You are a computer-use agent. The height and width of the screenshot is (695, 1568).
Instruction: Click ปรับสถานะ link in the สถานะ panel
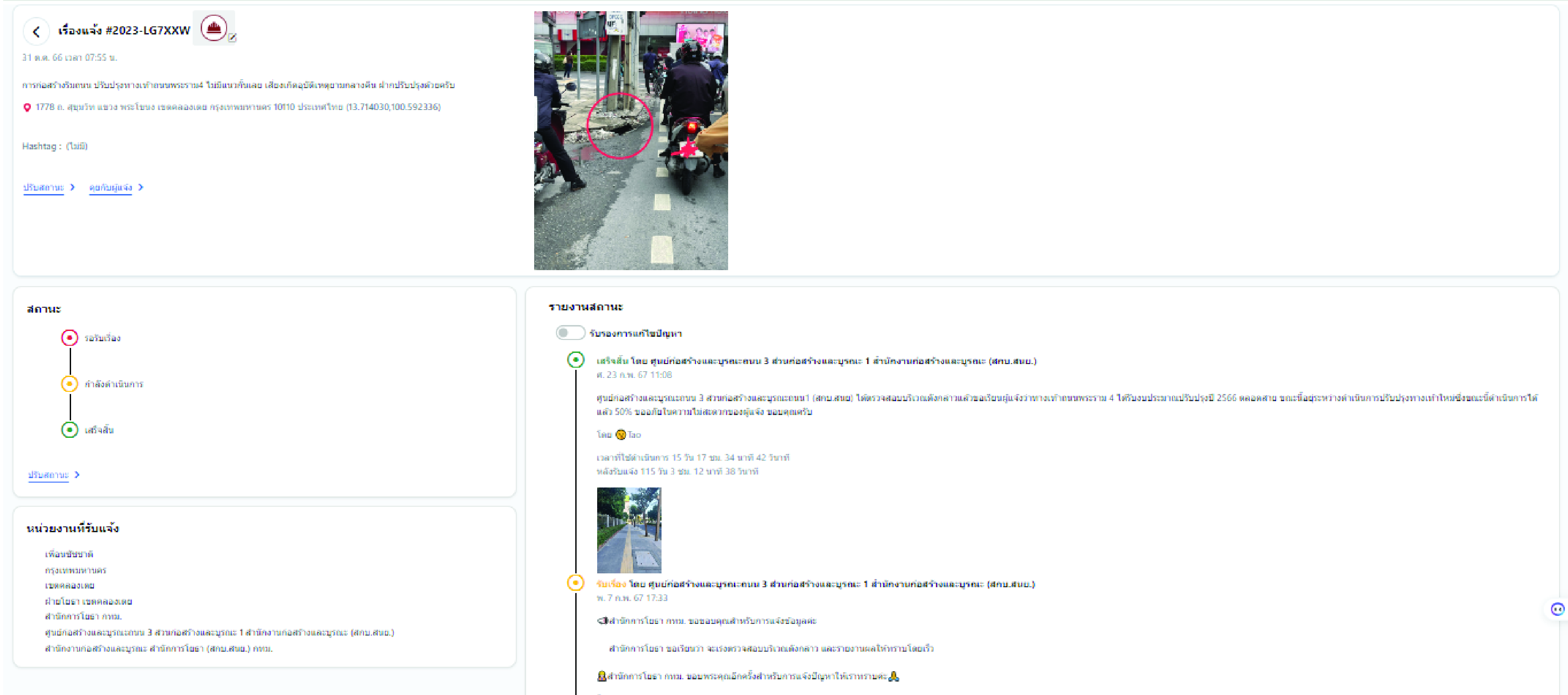point(48,475)
